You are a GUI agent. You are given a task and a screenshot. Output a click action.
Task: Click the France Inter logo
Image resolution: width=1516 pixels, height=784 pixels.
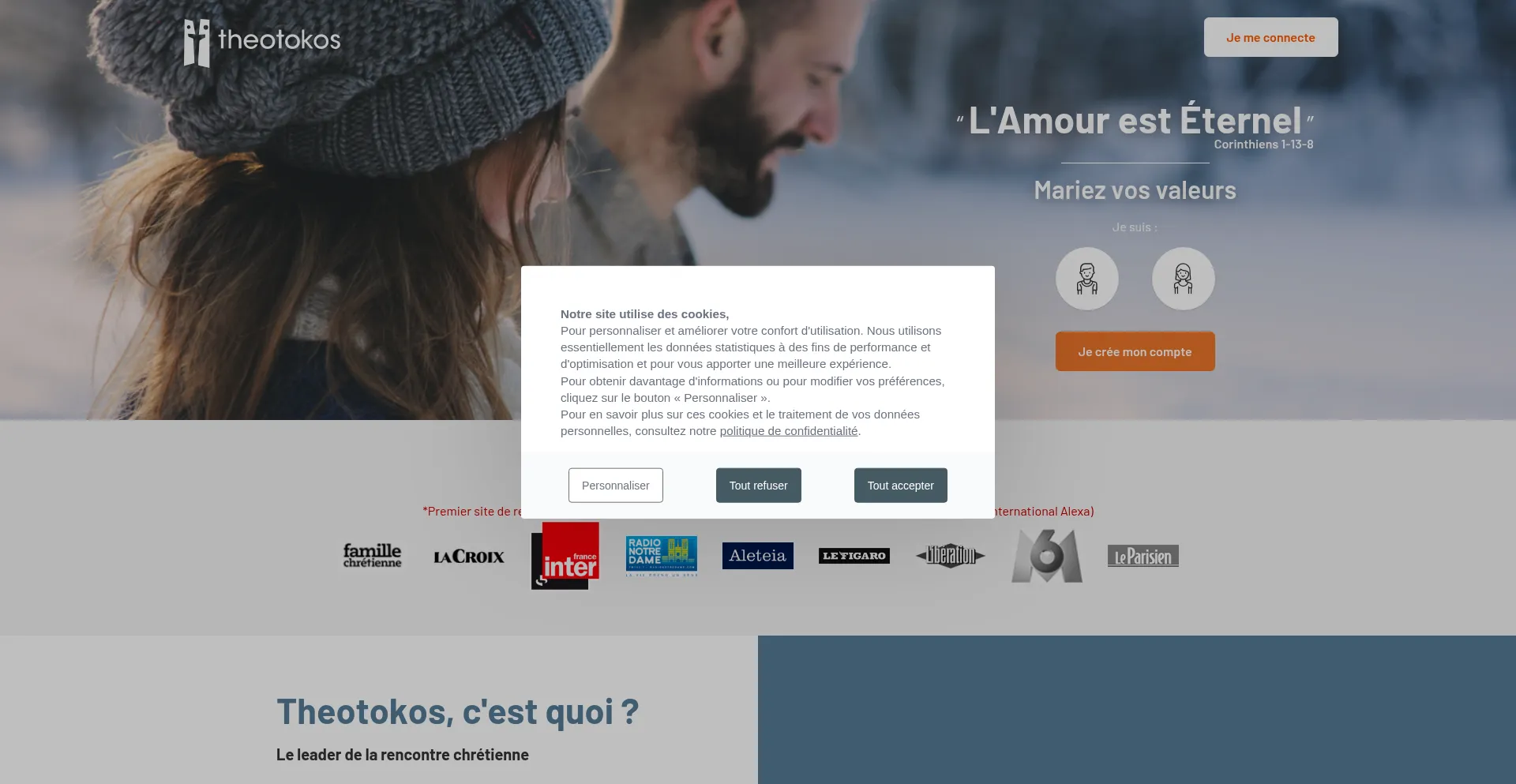click(565, 556)
